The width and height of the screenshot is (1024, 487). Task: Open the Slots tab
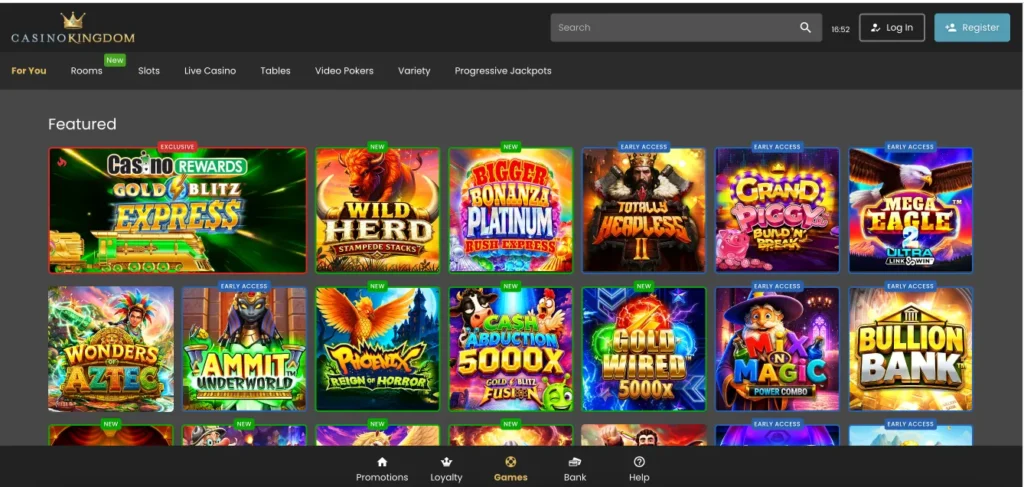149,71
